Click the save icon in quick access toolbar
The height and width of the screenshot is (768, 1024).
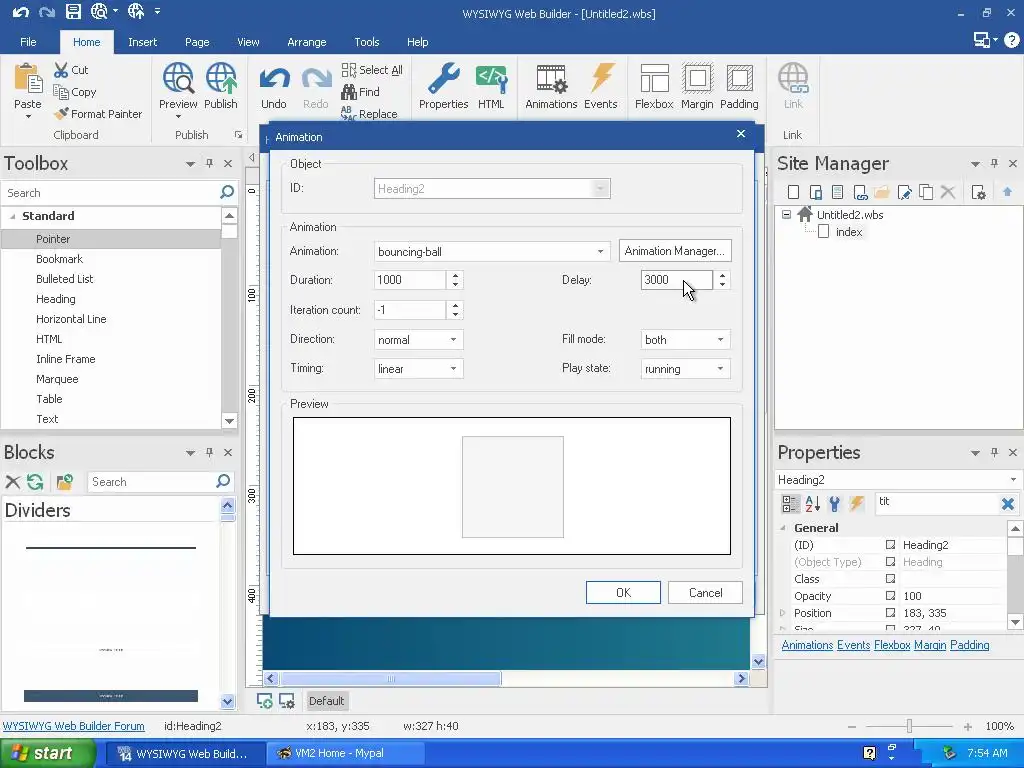73,11
